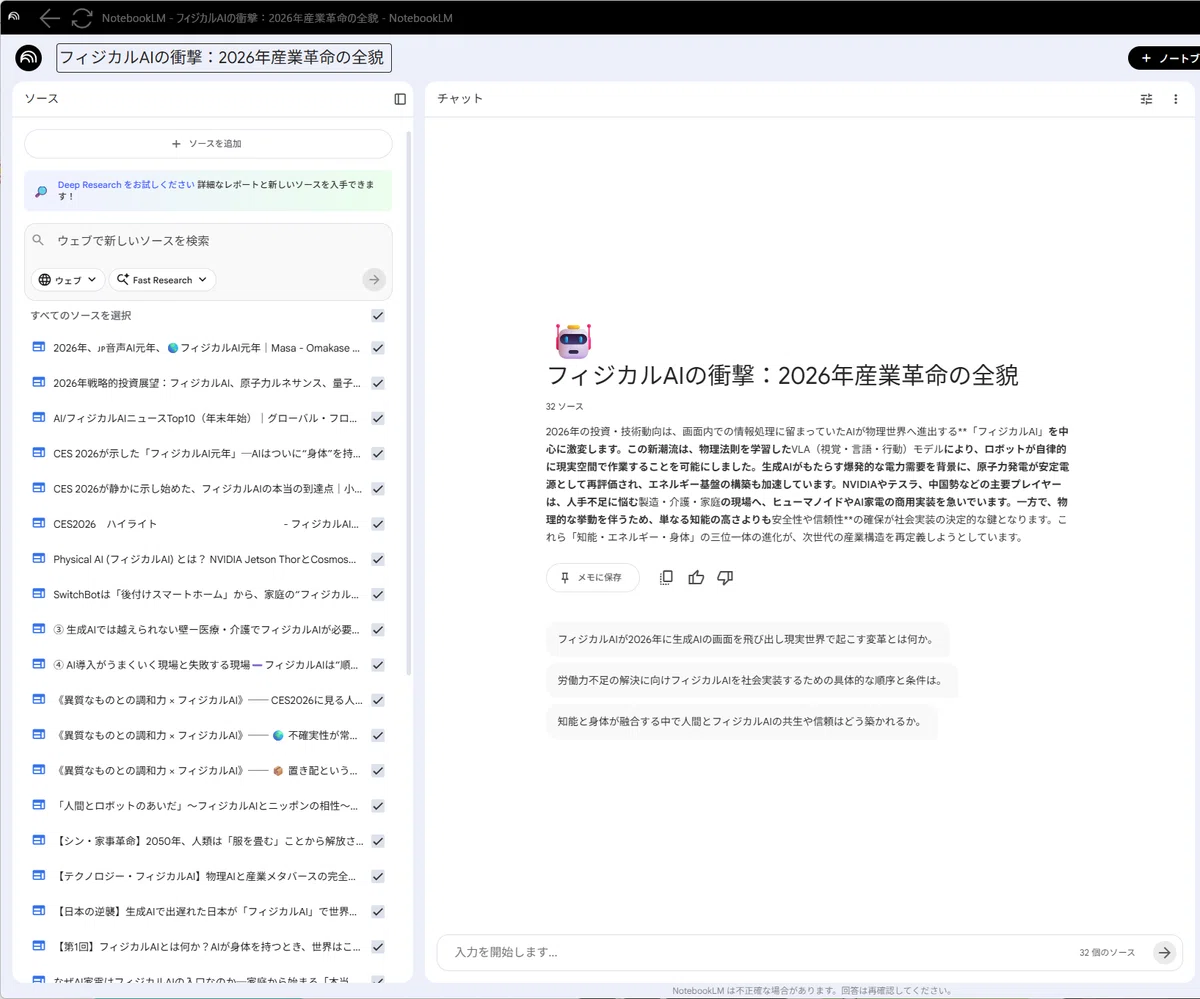Uncheck the SwitchBot source checkbox
The image size is (1200, 999).
(x=378, y=594)
